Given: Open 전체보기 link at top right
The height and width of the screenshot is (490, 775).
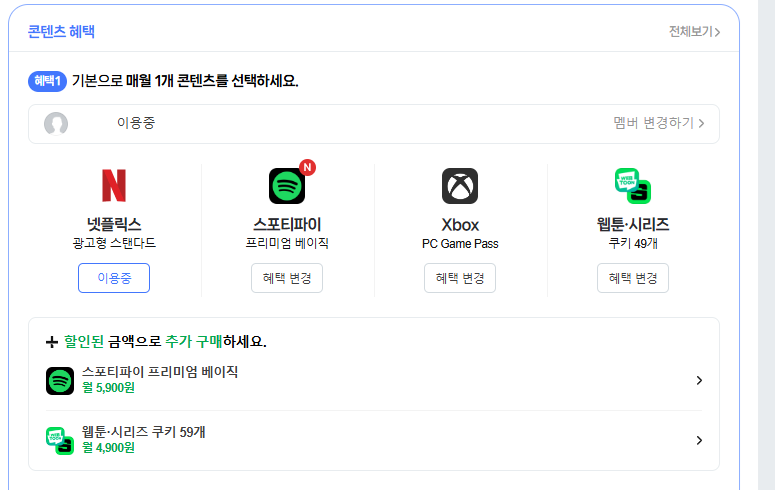Looking at the screenshot, I should [694, 32].
